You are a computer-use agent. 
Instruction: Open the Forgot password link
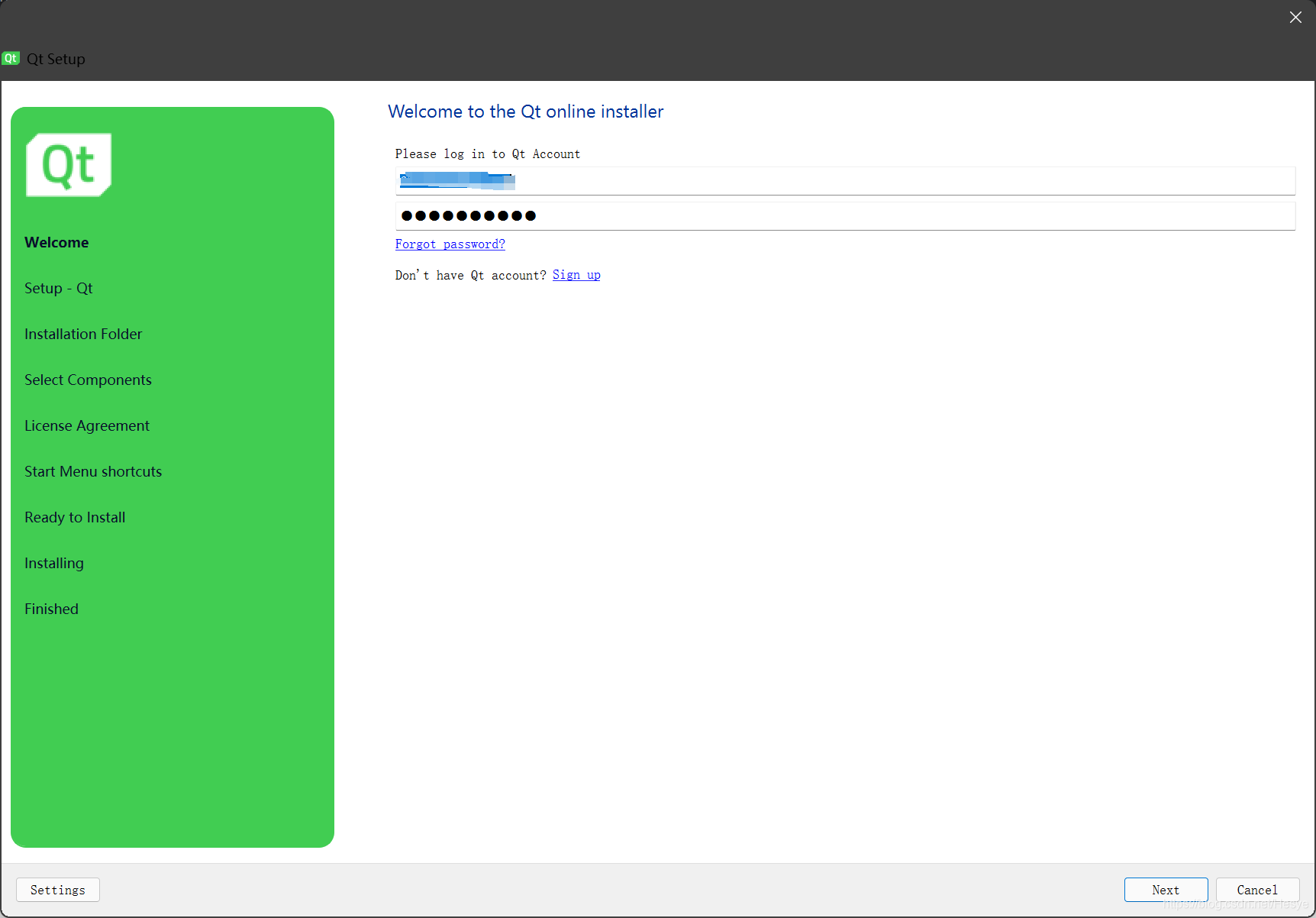pos(450,244)
